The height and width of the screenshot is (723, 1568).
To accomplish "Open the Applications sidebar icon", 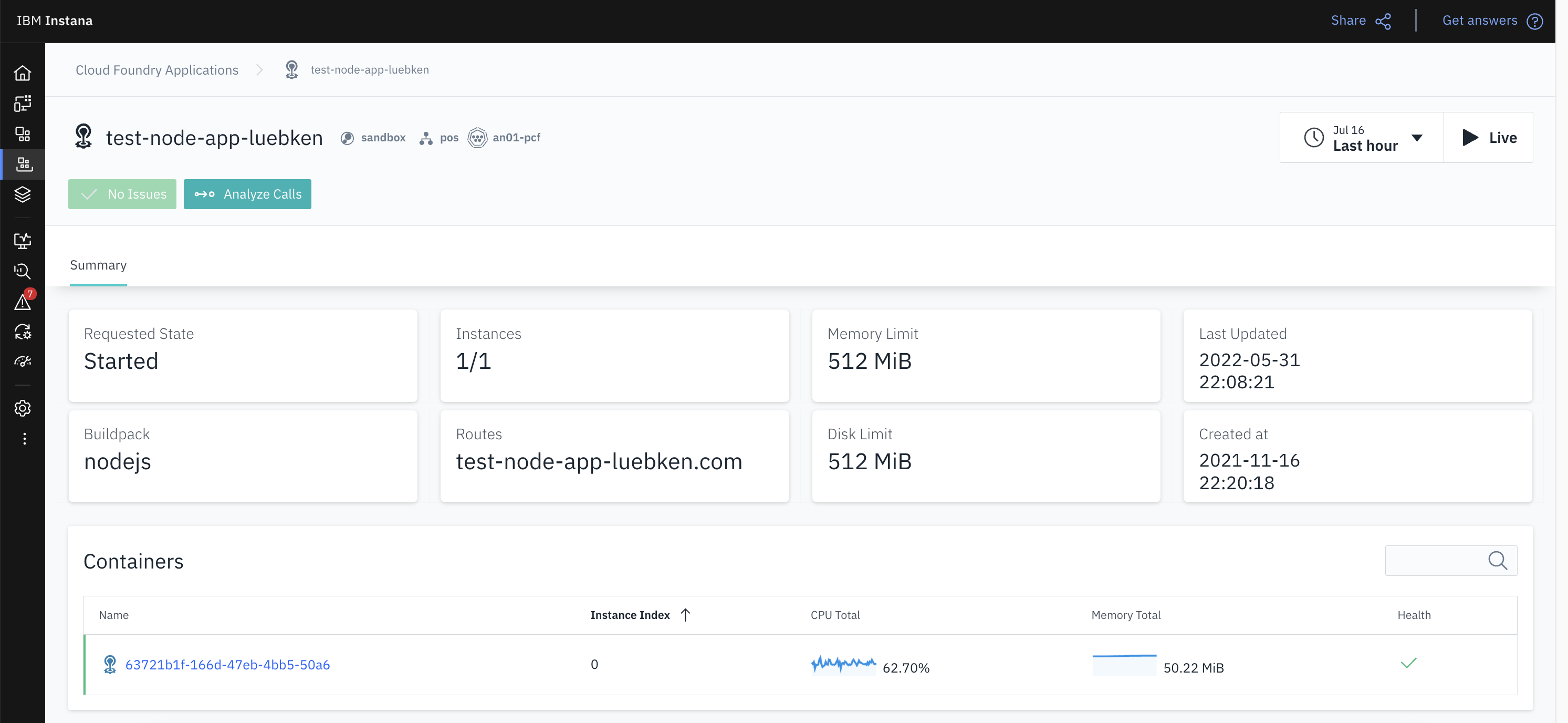I will click(23, 134).
